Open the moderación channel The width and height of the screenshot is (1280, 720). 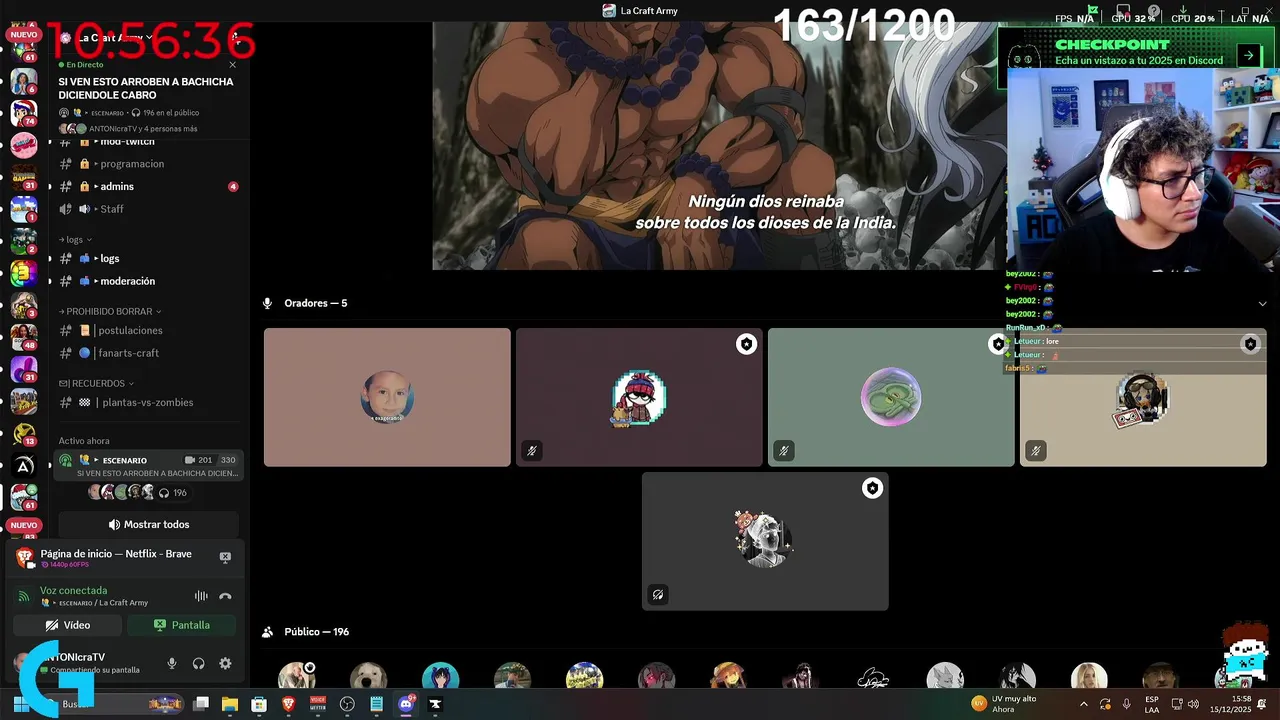click(x=148, y=281)
